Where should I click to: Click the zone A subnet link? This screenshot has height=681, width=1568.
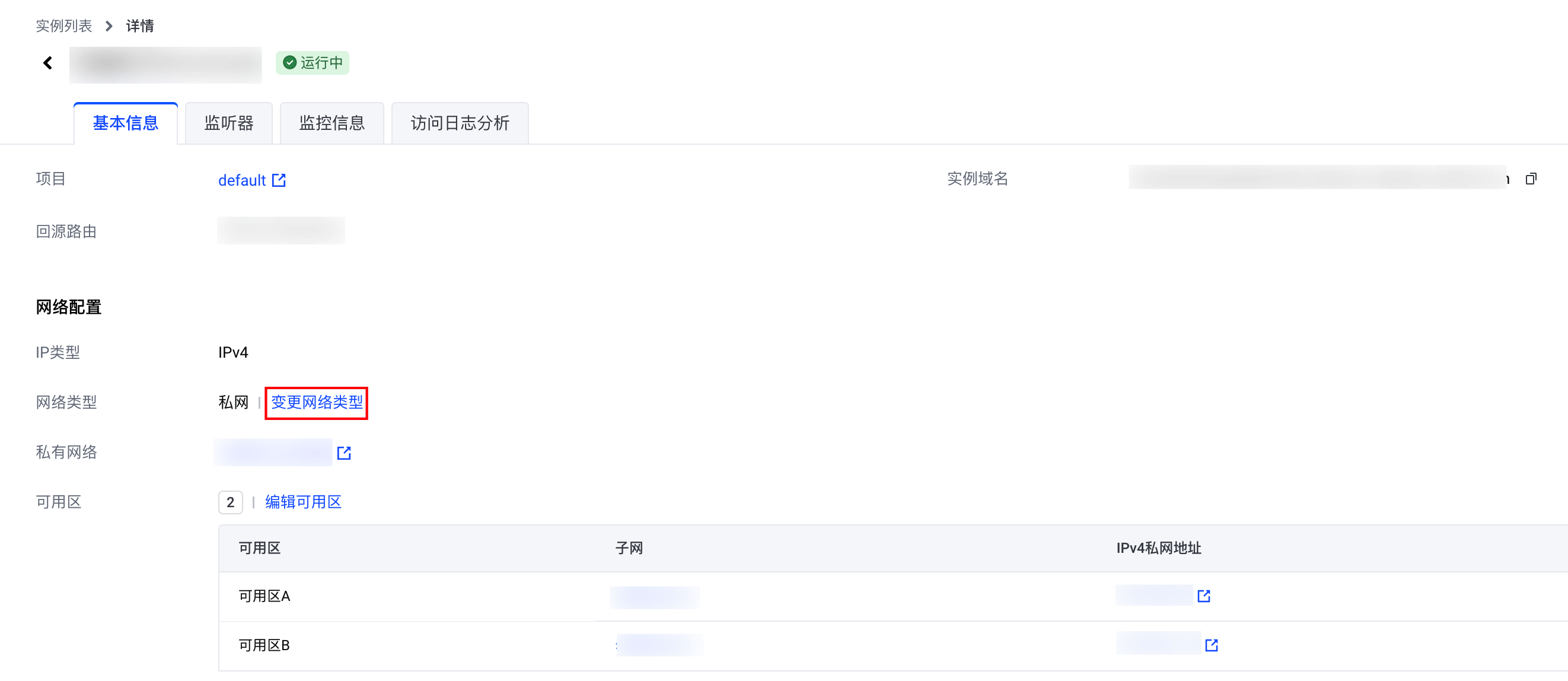coord(655,596)
